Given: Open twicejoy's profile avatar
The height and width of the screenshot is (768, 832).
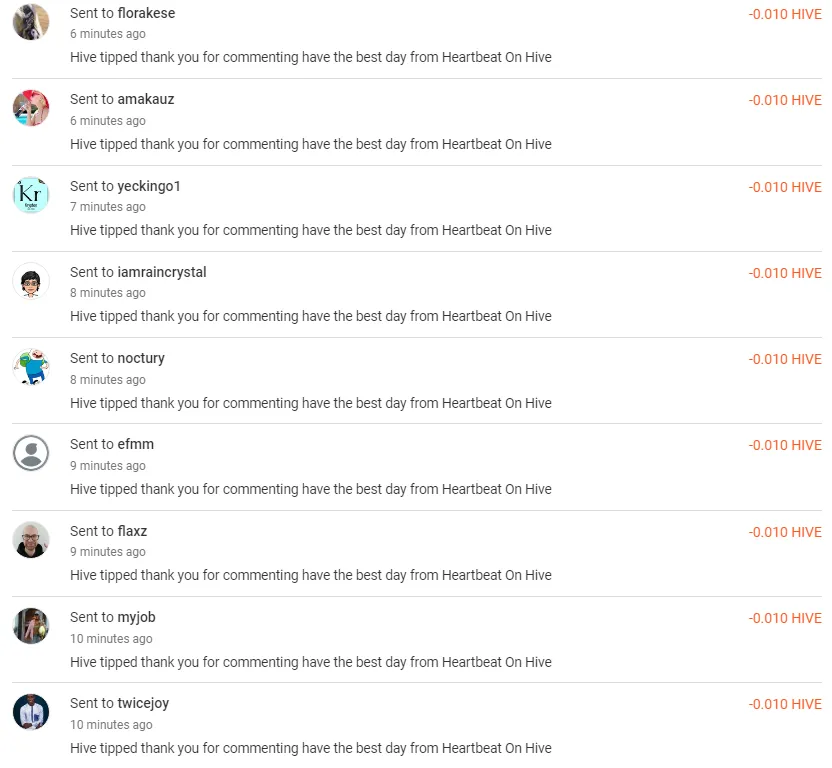Looking at the screenshot, I should (31, 712).
